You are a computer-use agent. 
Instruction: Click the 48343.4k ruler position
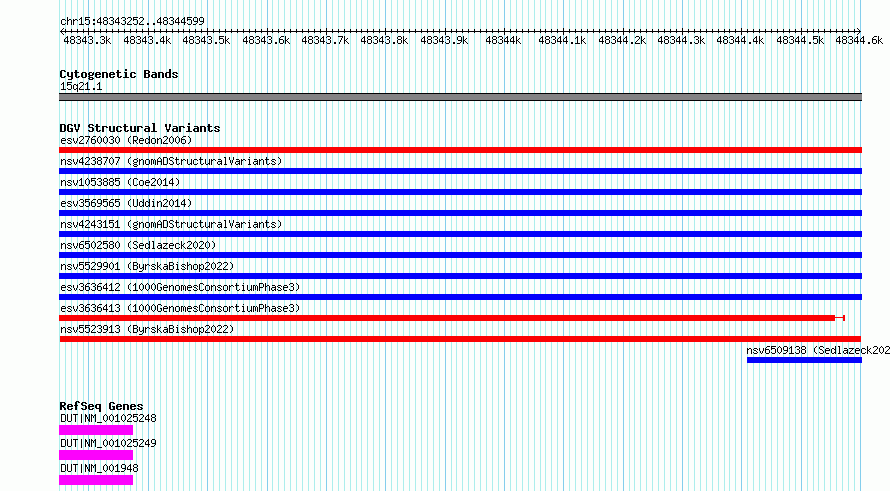[x=147, y=40]
